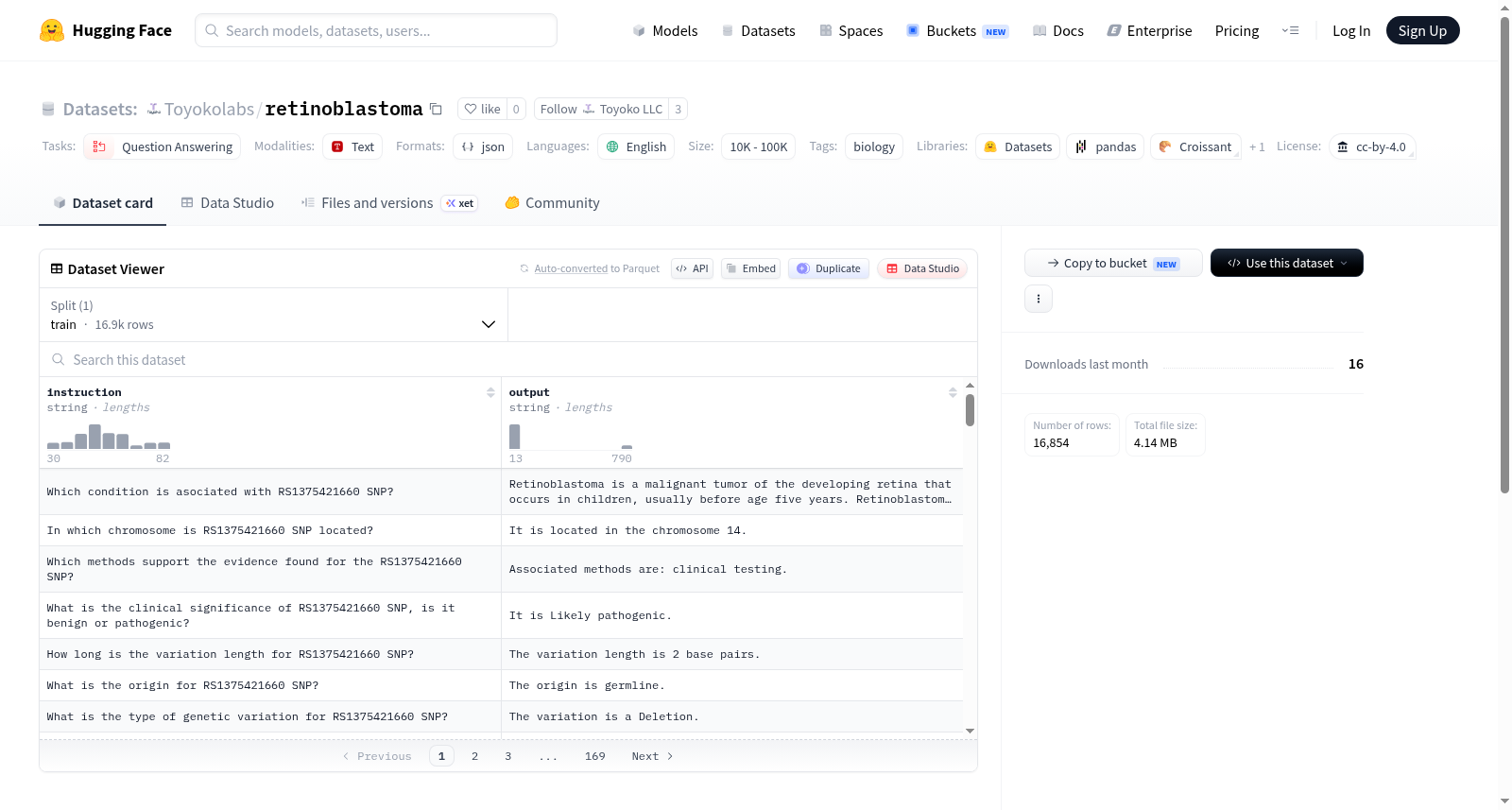The height and width of the screenshot is (810, 1512).
Task: Click the English language tag
Action: click(x=636, y=146)
